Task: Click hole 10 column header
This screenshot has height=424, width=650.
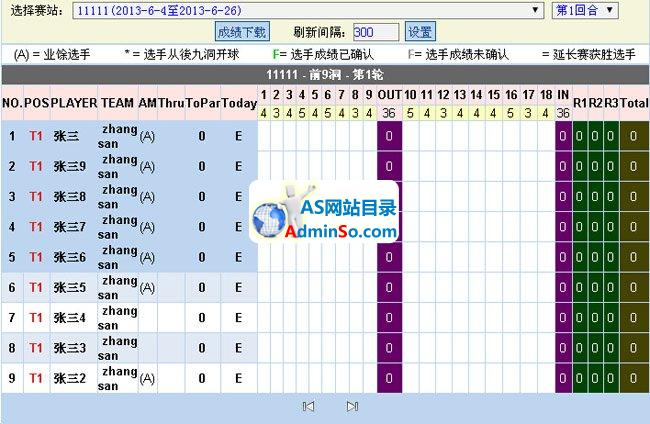Action: [x=410, y=95]
